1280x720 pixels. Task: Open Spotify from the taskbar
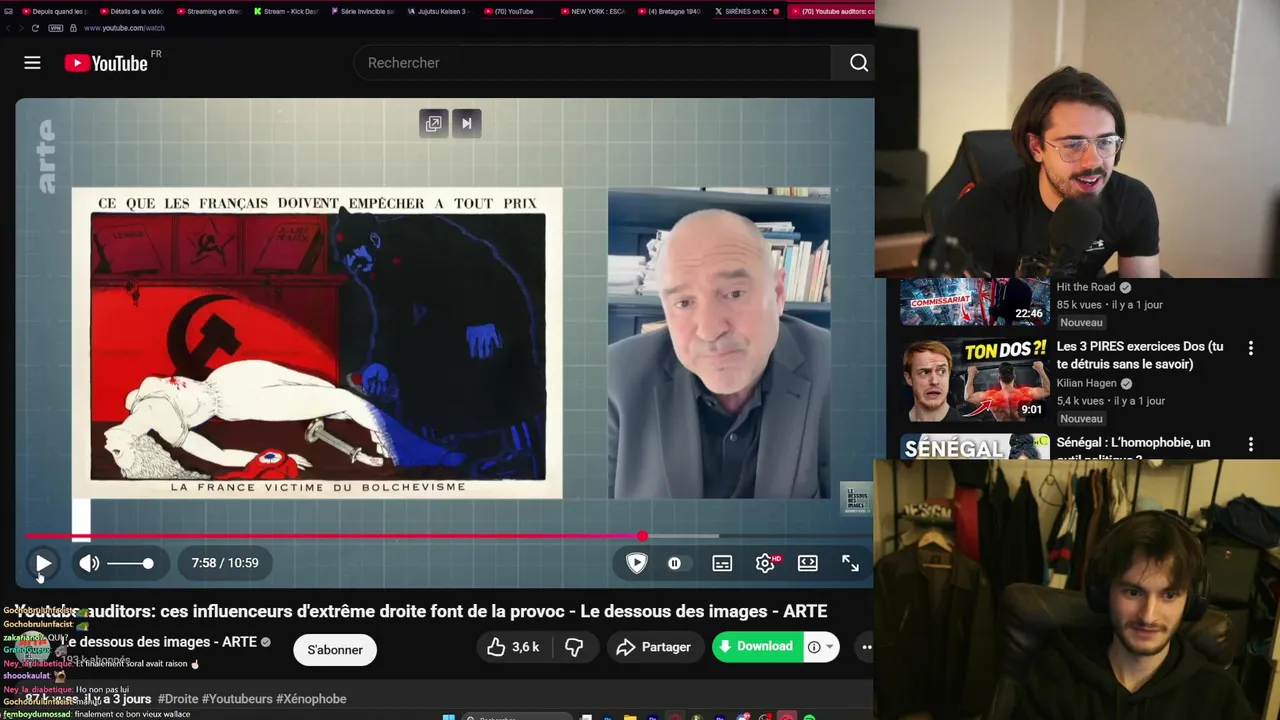[809, 717]
